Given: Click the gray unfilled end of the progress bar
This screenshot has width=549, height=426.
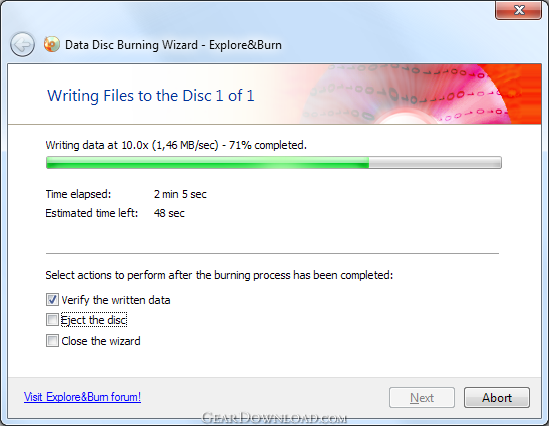Looking at the screenshot, I should 435,163.
